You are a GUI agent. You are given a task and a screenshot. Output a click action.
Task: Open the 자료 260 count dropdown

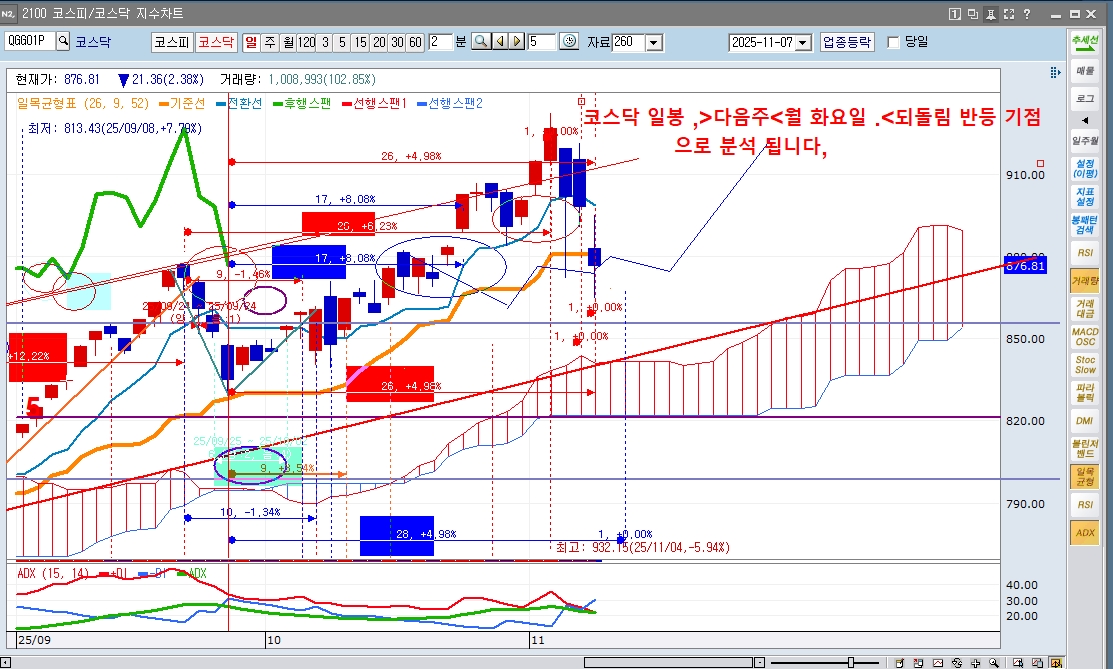point(654,42)
